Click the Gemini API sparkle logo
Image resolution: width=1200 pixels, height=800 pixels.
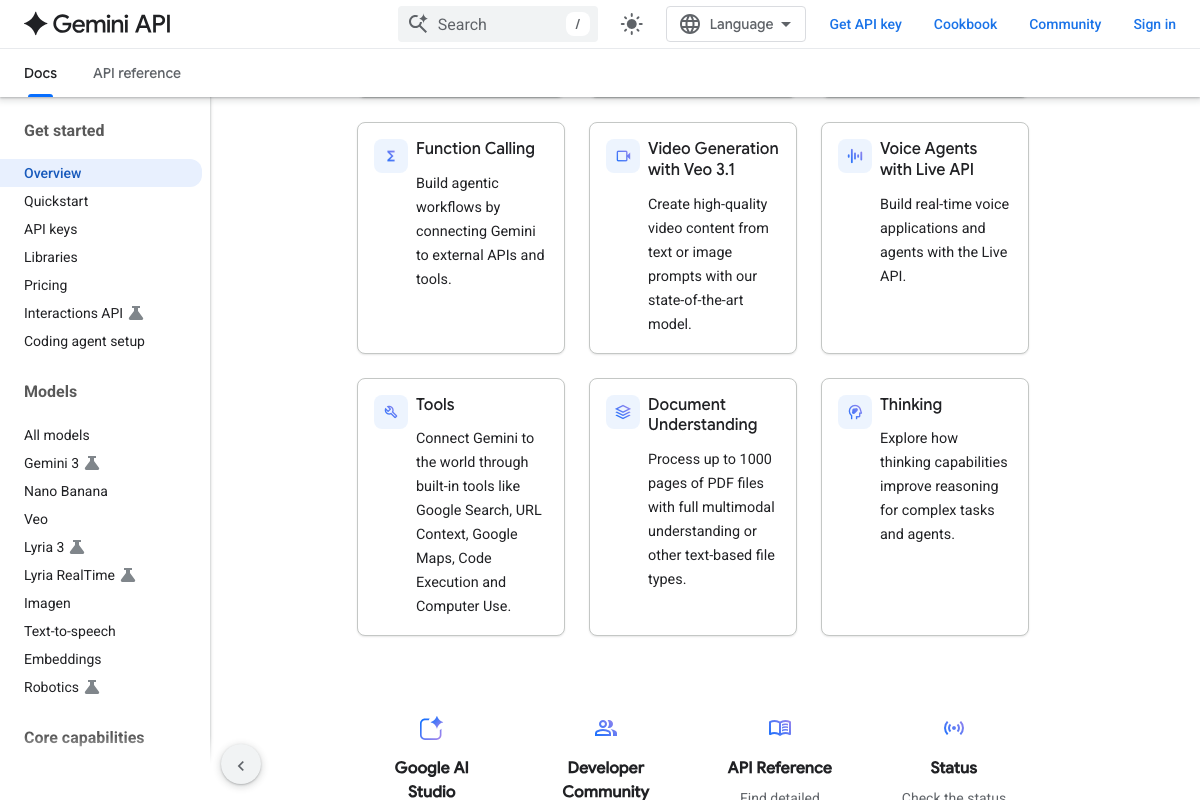point(36,24)
